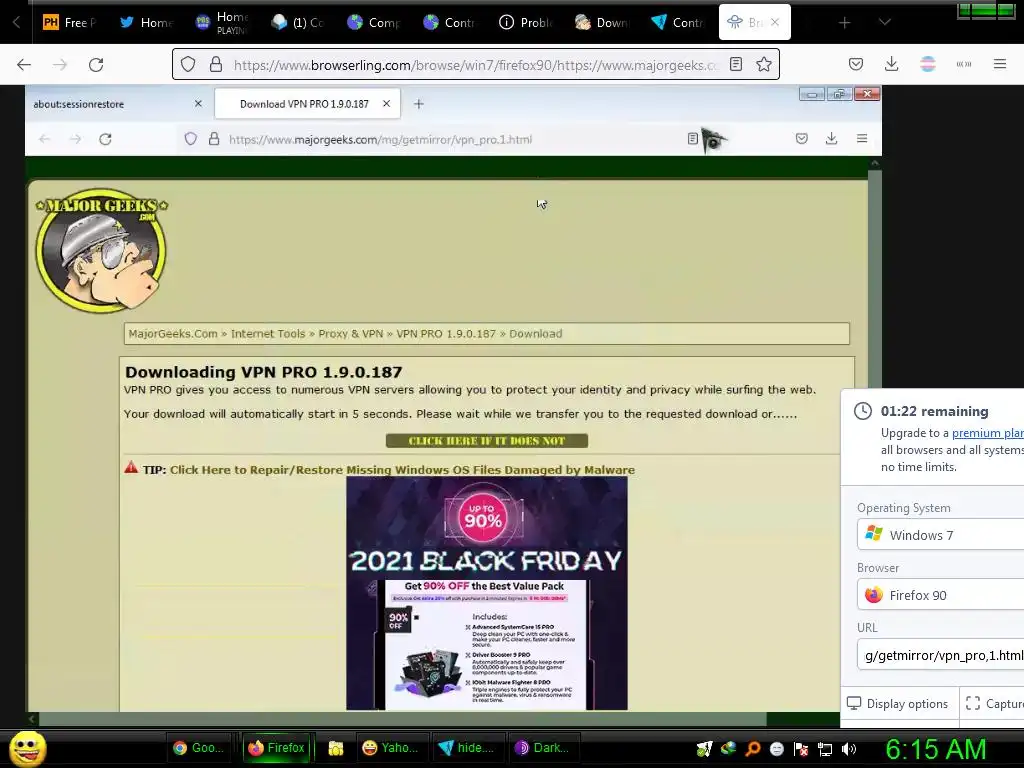The width and height of the screenshot is (1024, 768).
Task: Close the Download VPN PRO inner tab
Action: coord(387,103)
